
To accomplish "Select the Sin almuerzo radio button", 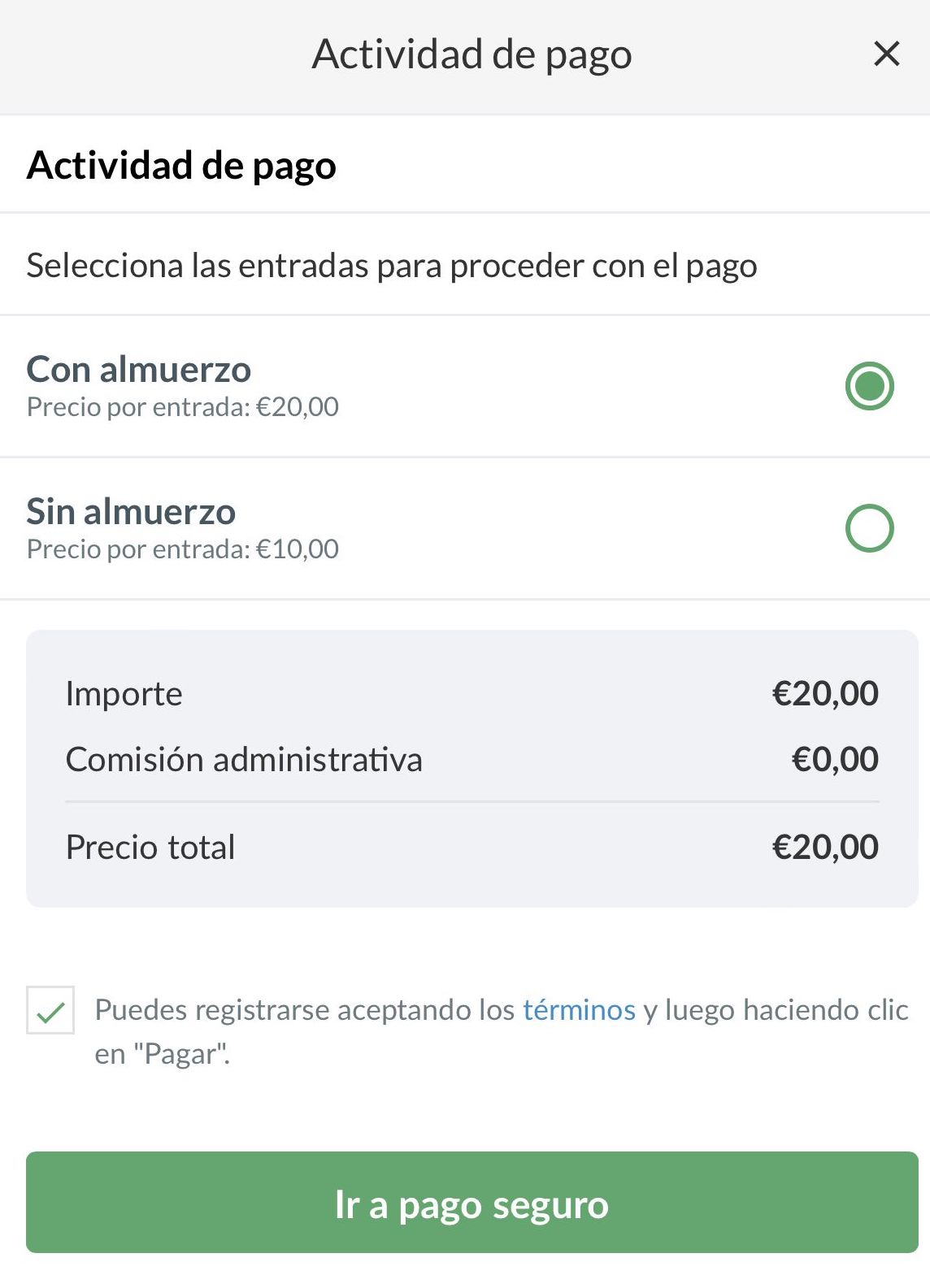I will pos(869,528).
